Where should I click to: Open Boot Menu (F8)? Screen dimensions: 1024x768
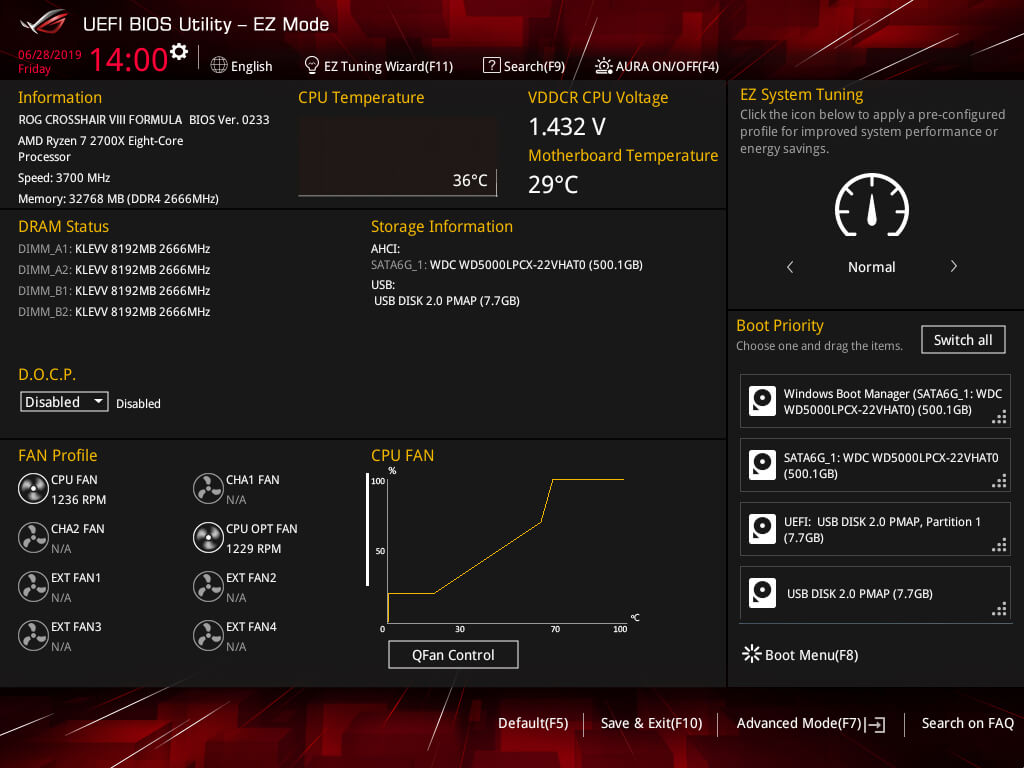[x=800, y=655]
